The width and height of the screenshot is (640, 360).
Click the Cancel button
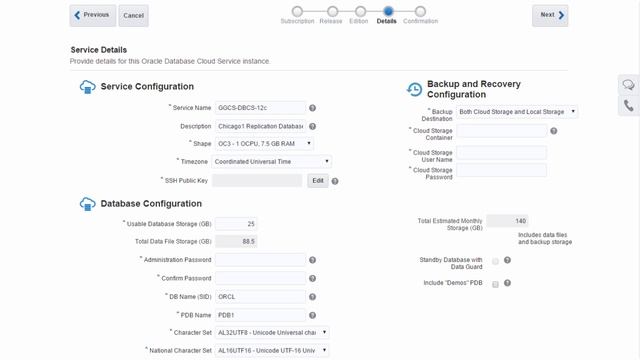(x=133, y=16)
